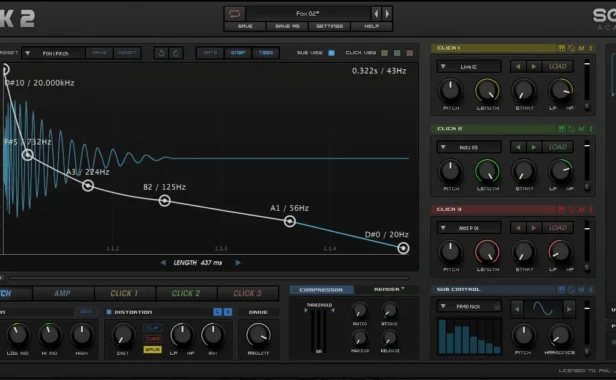The image size is (616, 380).
Task: Load the next sample in Click 3
Action: pos(534,228)
